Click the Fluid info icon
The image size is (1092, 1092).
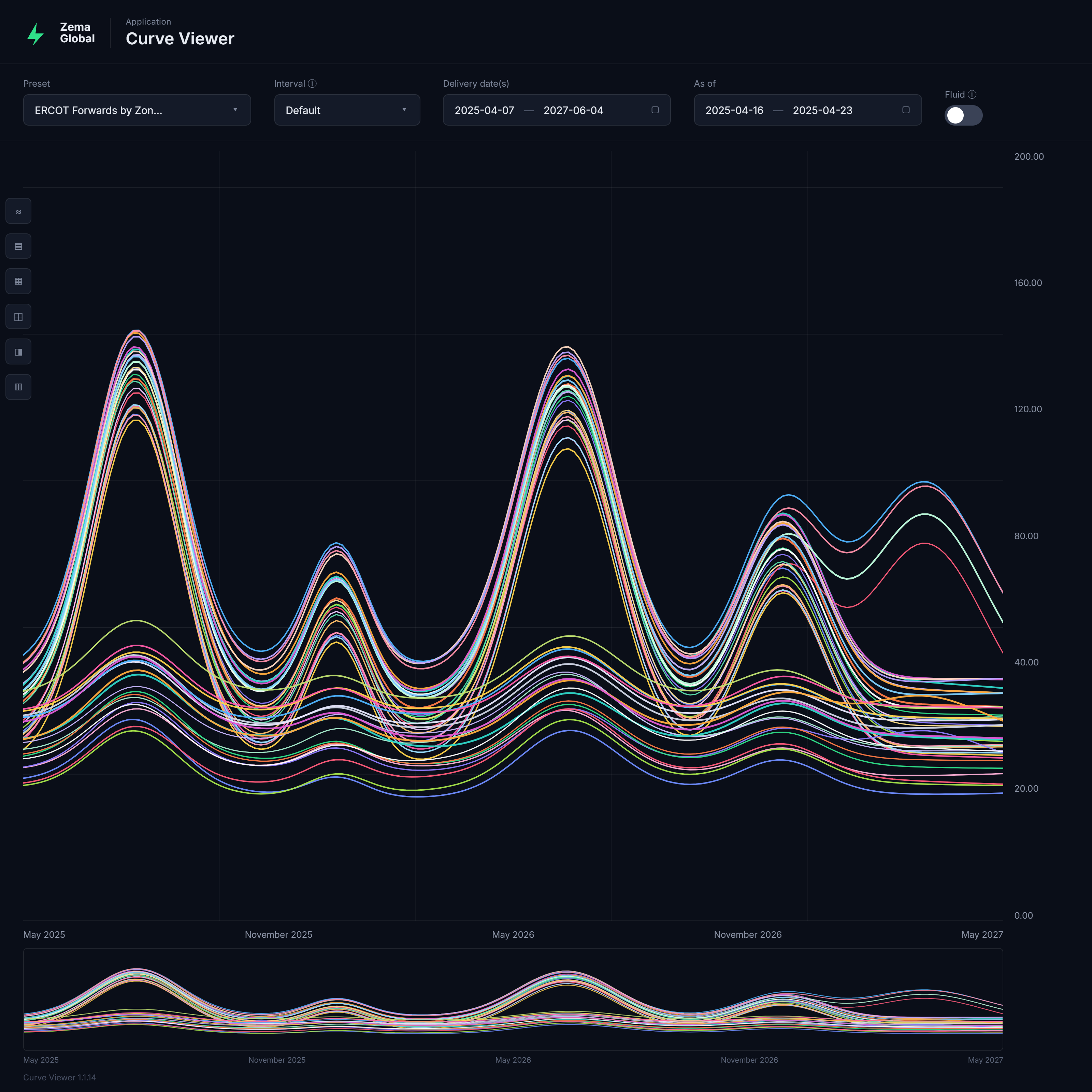click(x=972, y=95)
